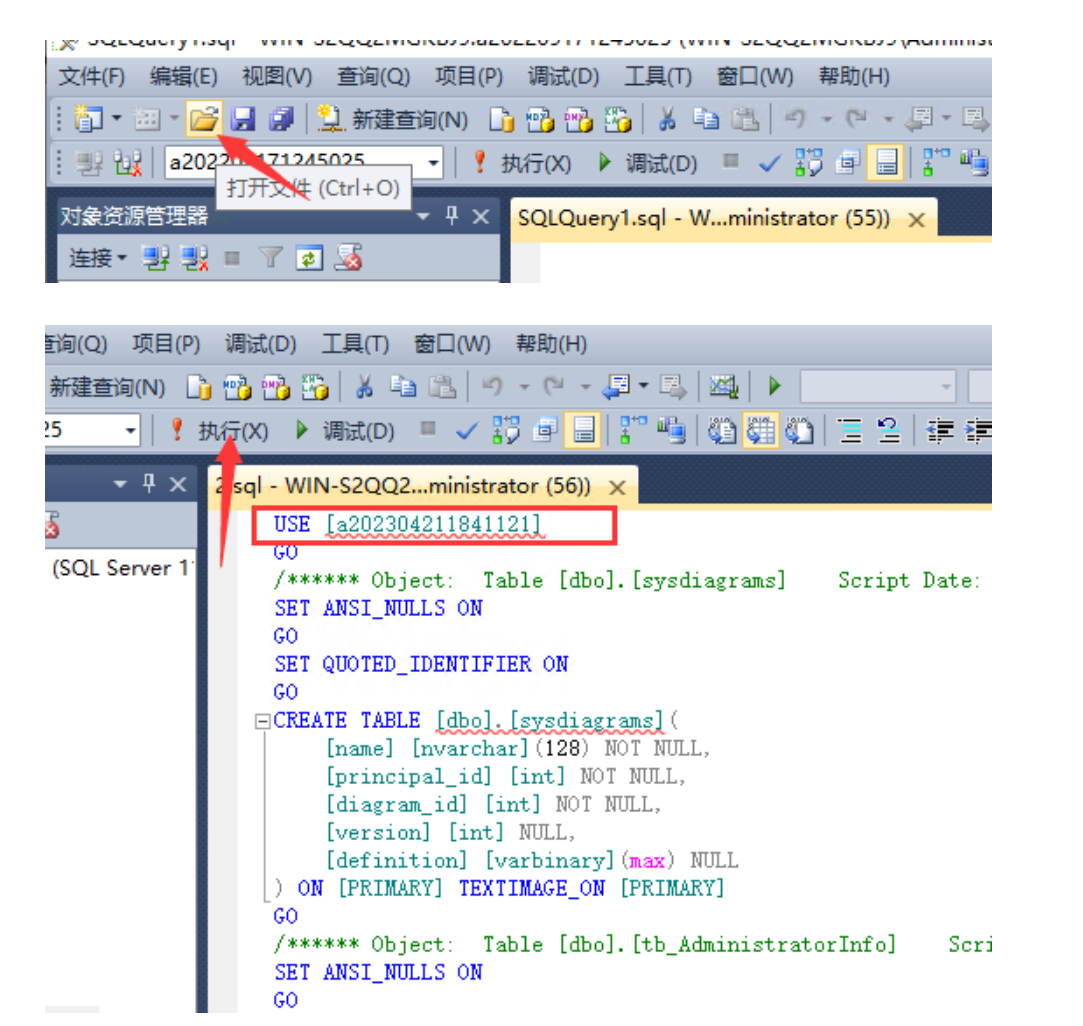Click the Save All icon

[x=282, y=120]
